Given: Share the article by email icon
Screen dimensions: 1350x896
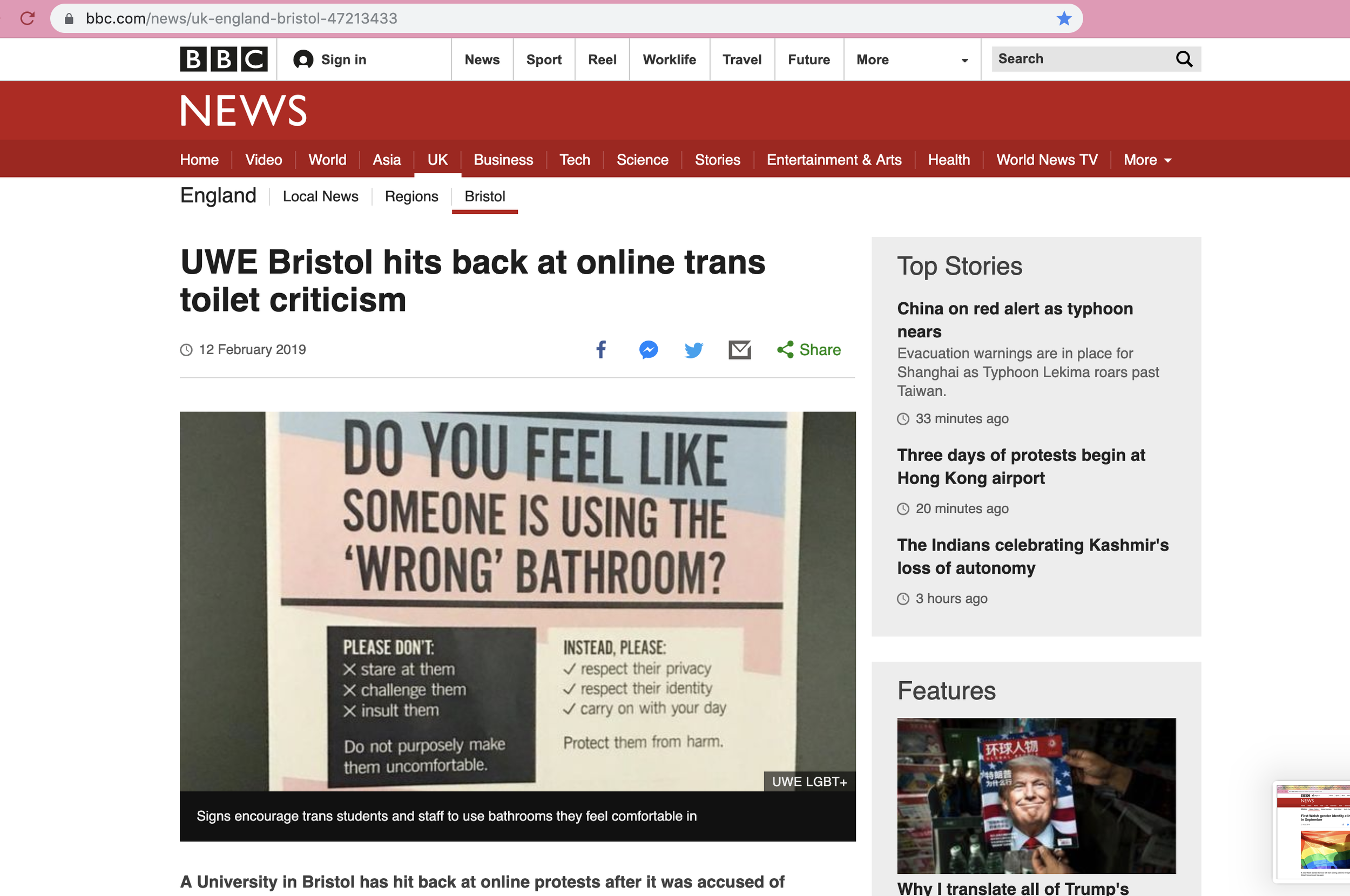Looking at the screenshot, I should coord(740,349).
